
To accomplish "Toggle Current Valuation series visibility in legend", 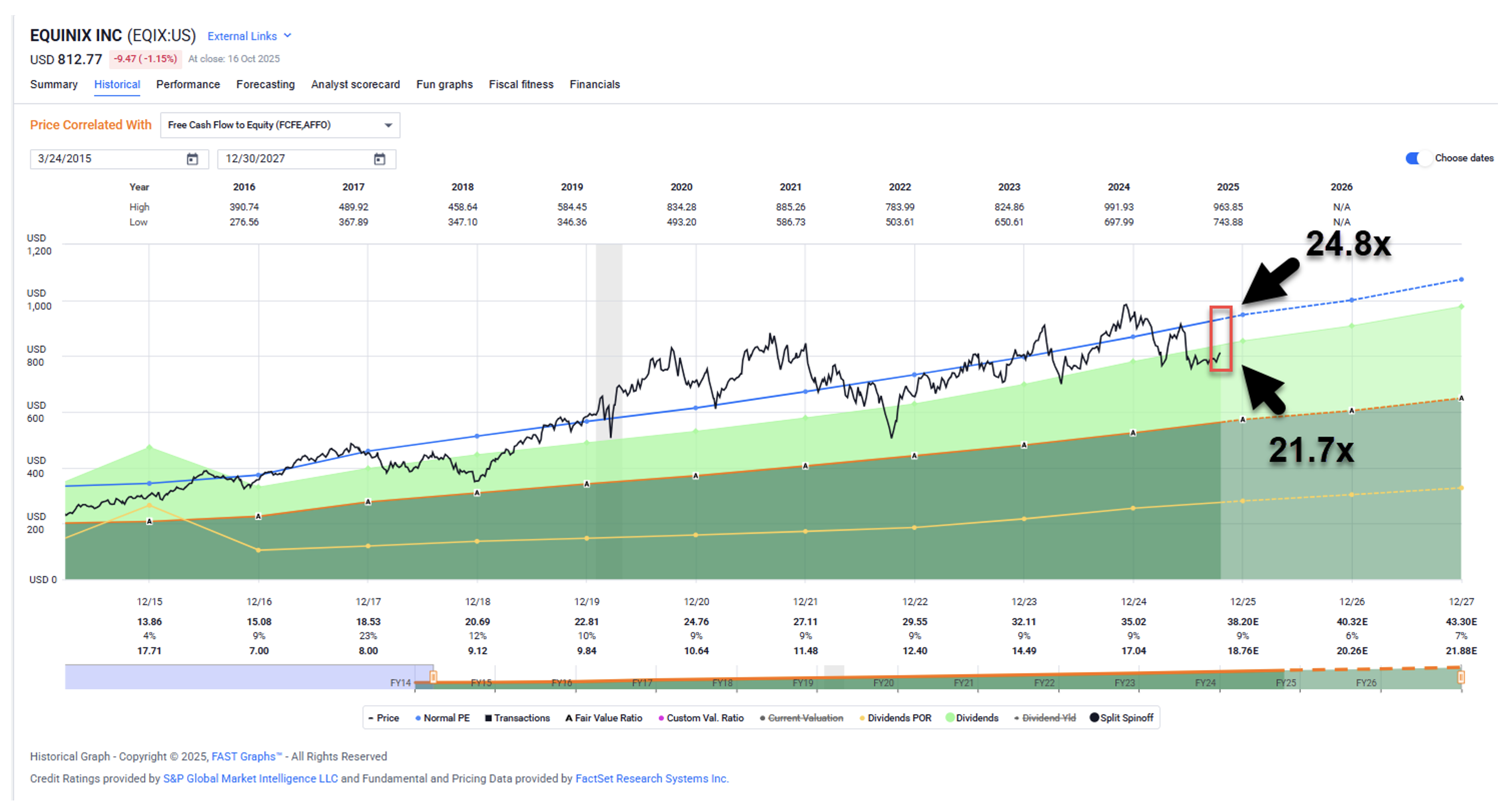I will (805, 718).
